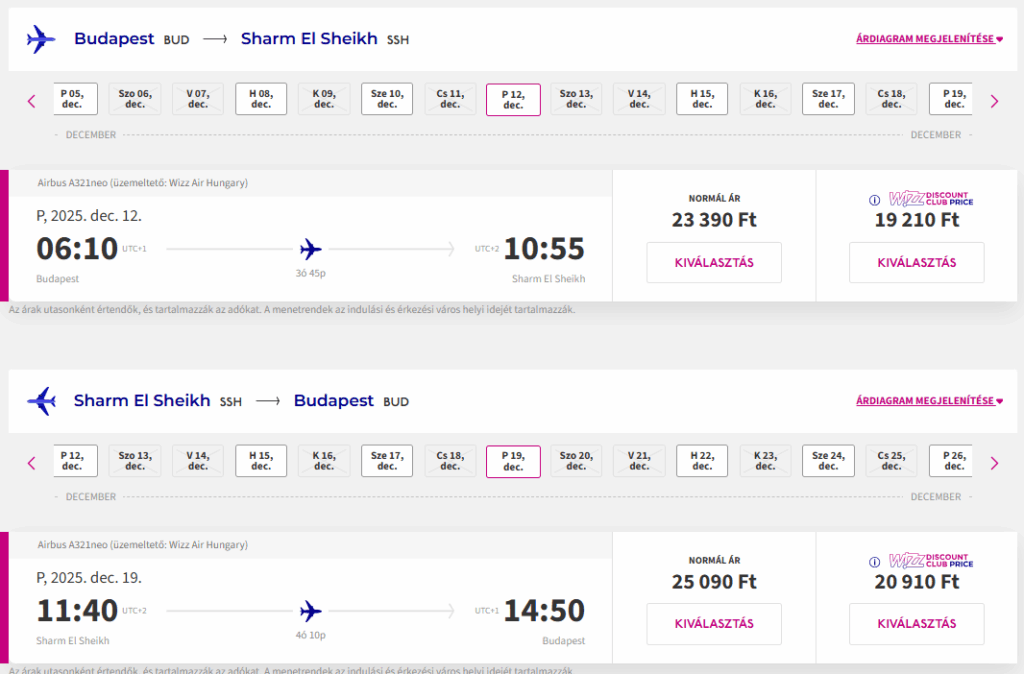Choose normal price 25 090 Ft Kiválasztás
1024x674 pixels.
click(714, 624)
